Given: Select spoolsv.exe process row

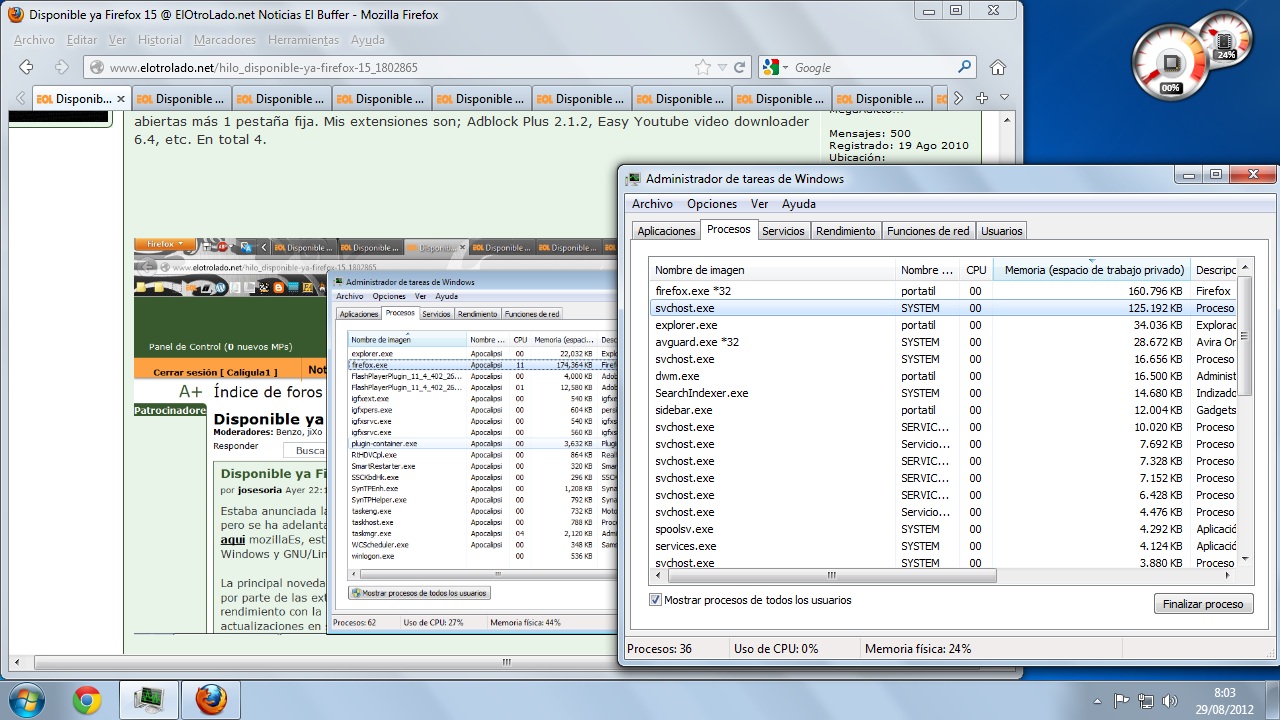Looking at the screenshot, I should coord(943,529).
